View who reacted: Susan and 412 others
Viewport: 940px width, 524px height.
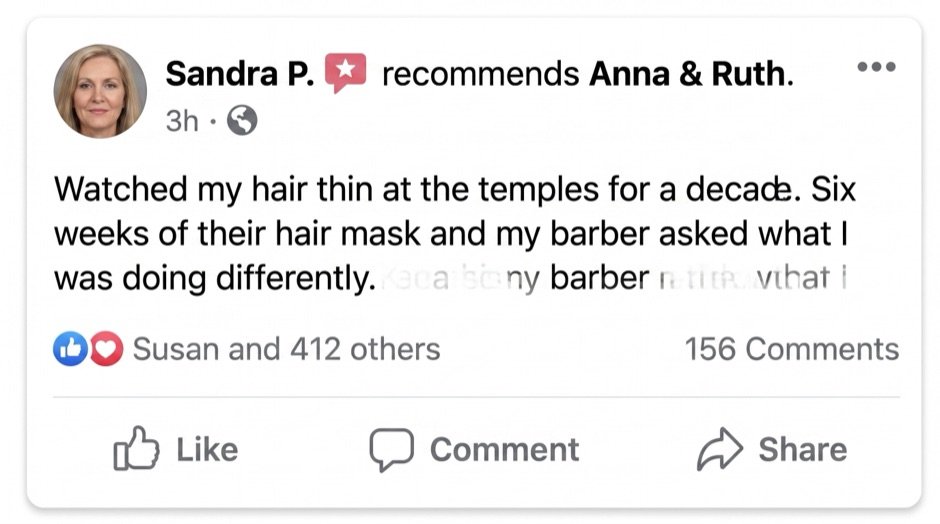click(x=287, y=349)
